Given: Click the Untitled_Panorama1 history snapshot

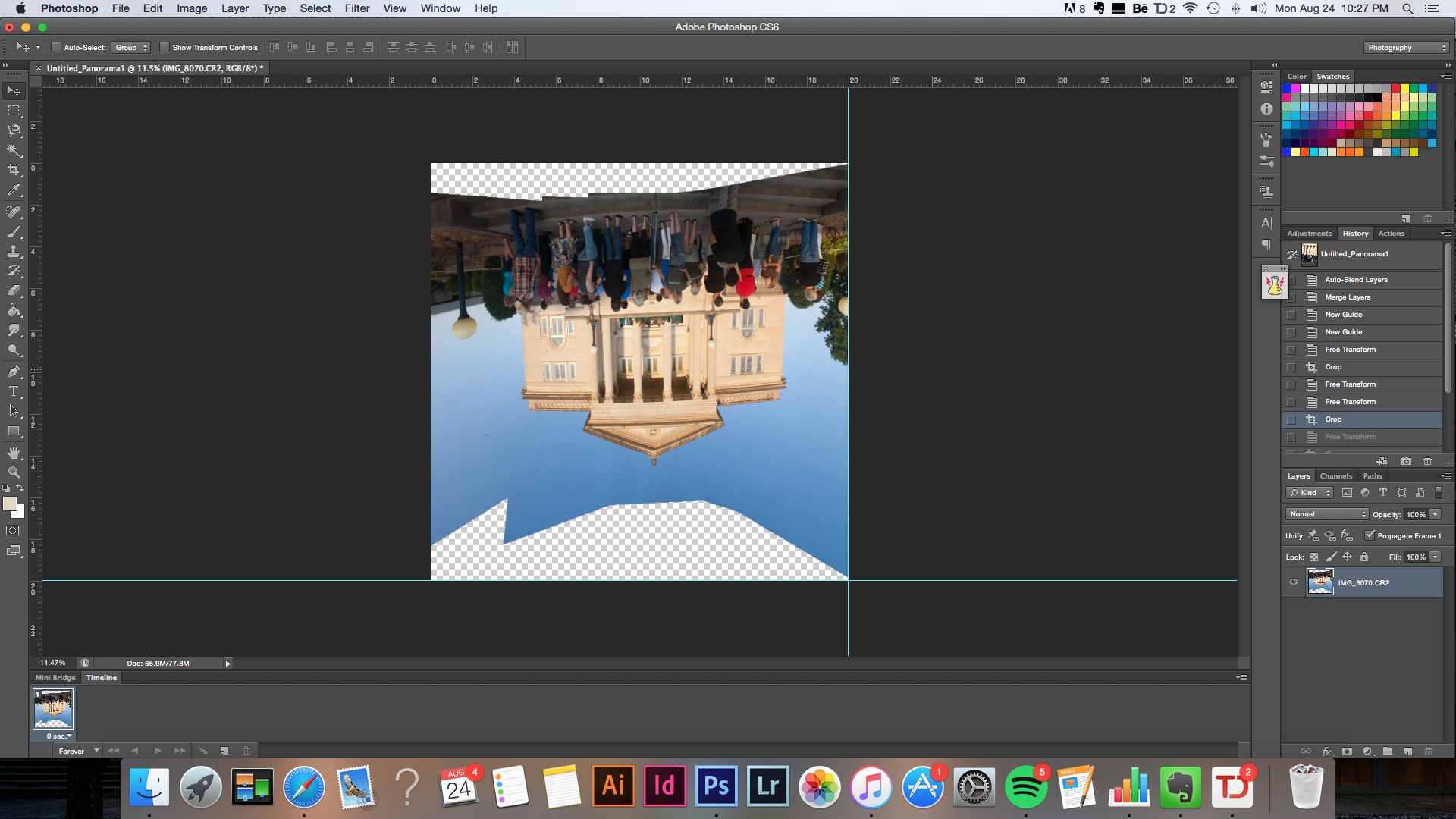Looking at the screenshot, I should [1363, 254].
